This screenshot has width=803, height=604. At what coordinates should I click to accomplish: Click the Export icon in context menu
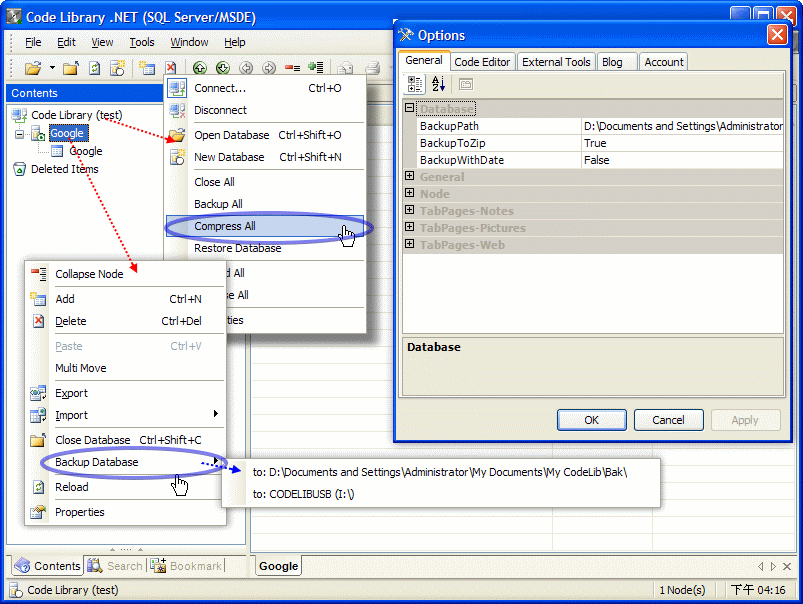38,393
